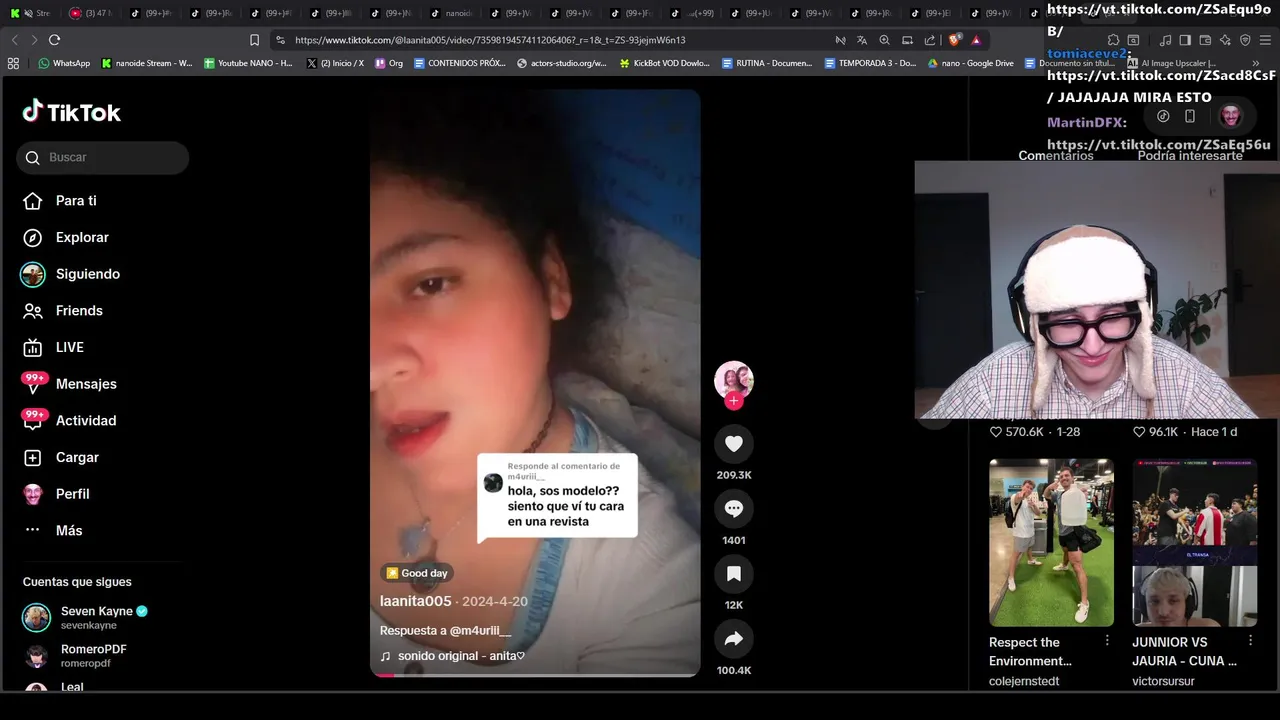The image size is (1280, 720).
Task: Click the translate icon in the address bar
Action: click(x=862, y=40)
